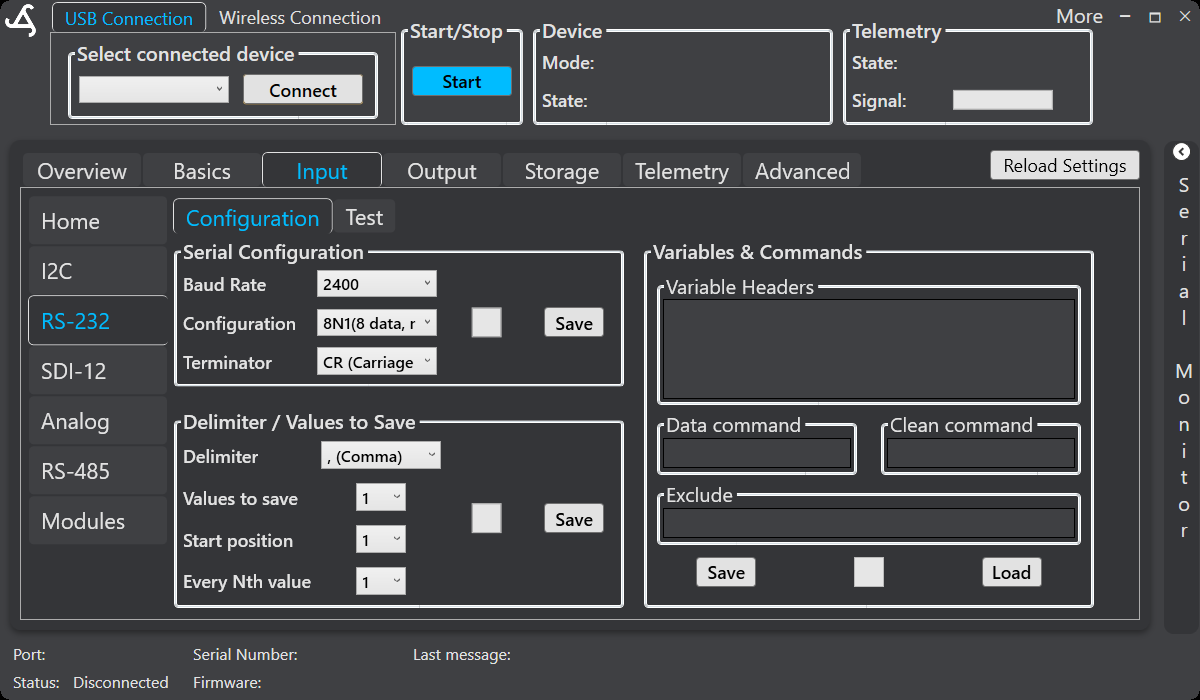
Task: Select SDI-12 in the input sidebar
Action: tap(98, 371)
